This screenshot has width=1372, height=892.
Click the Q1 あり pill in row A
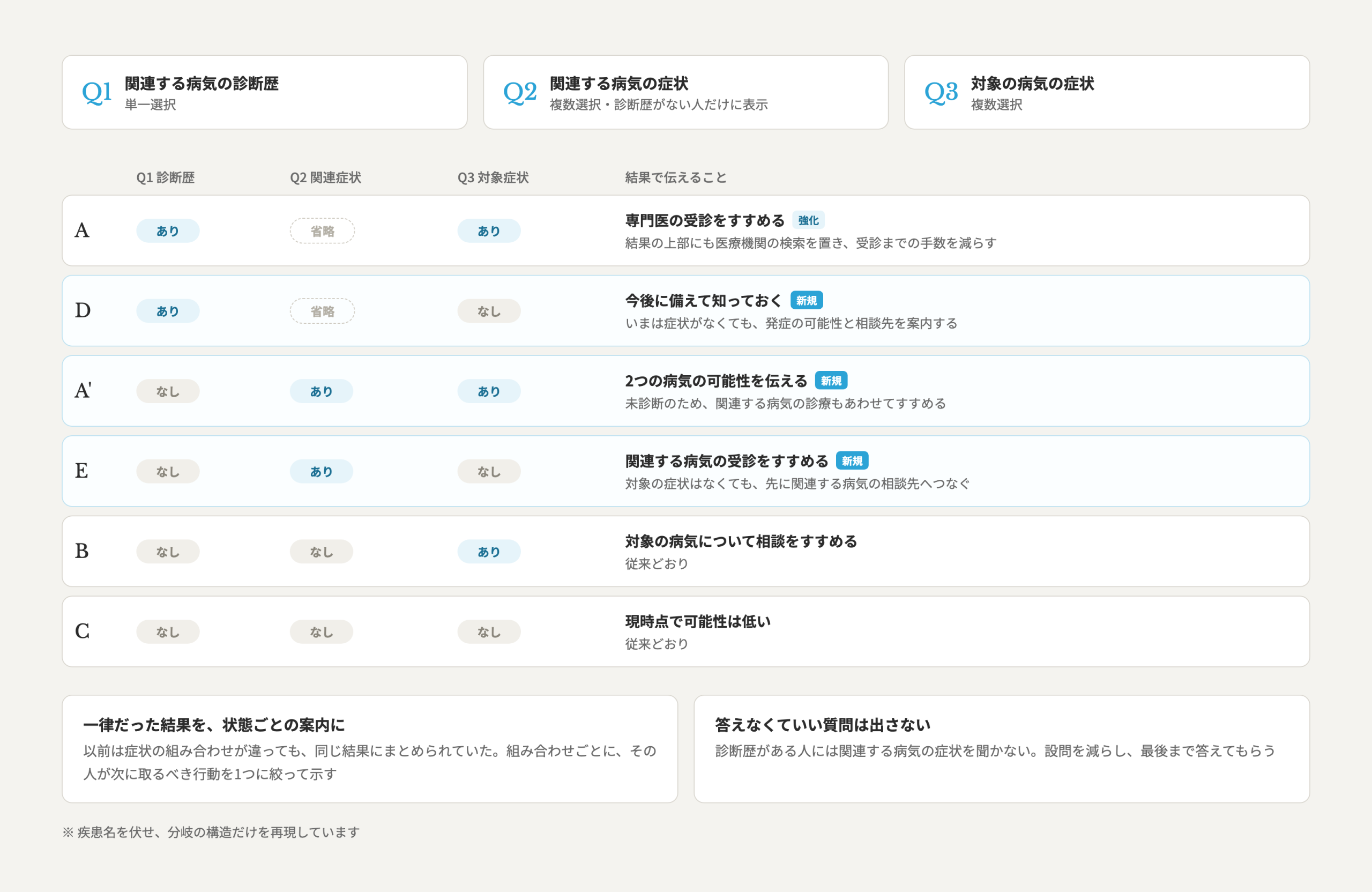(x=168, y=231)
